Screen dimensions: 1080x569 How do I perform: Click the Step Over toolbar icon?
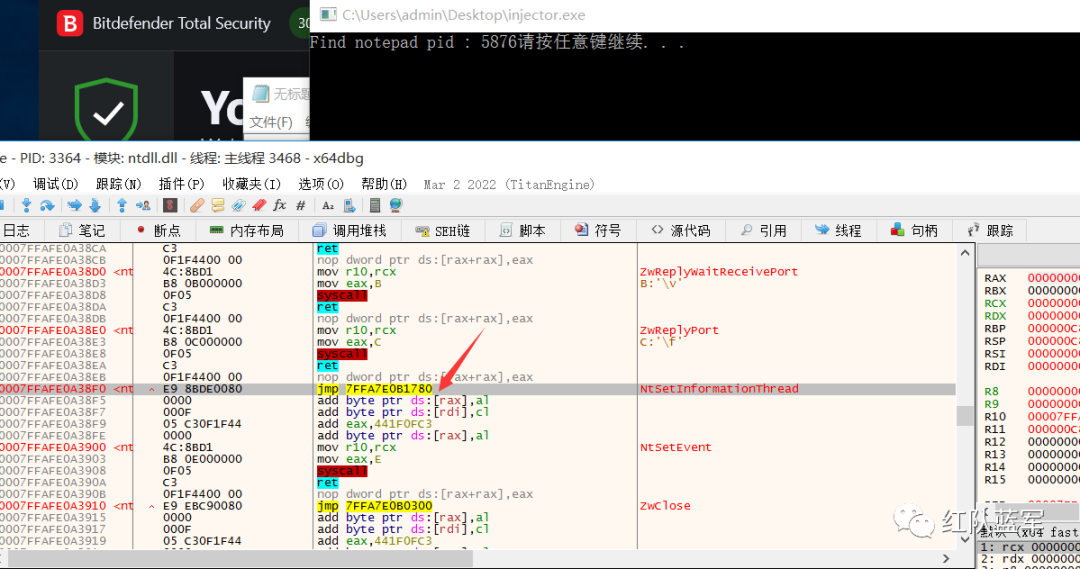[47, 205]
